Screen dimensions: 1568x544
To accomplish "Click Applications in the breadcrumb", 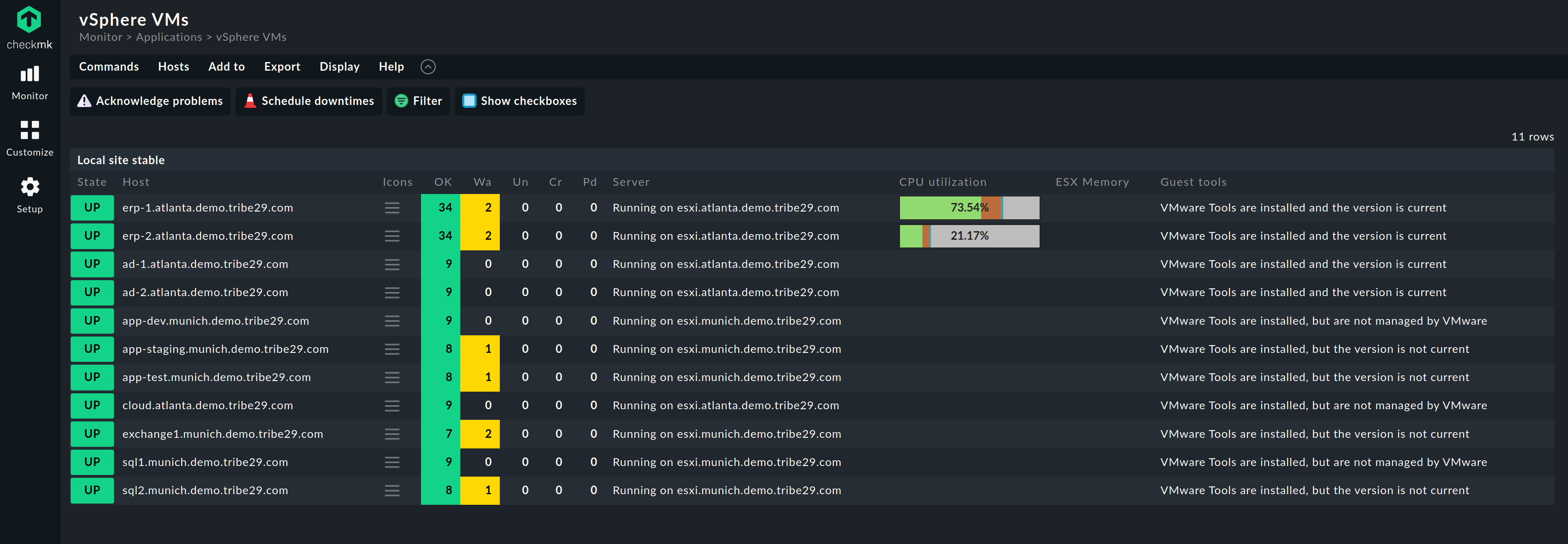I will 169,37.
